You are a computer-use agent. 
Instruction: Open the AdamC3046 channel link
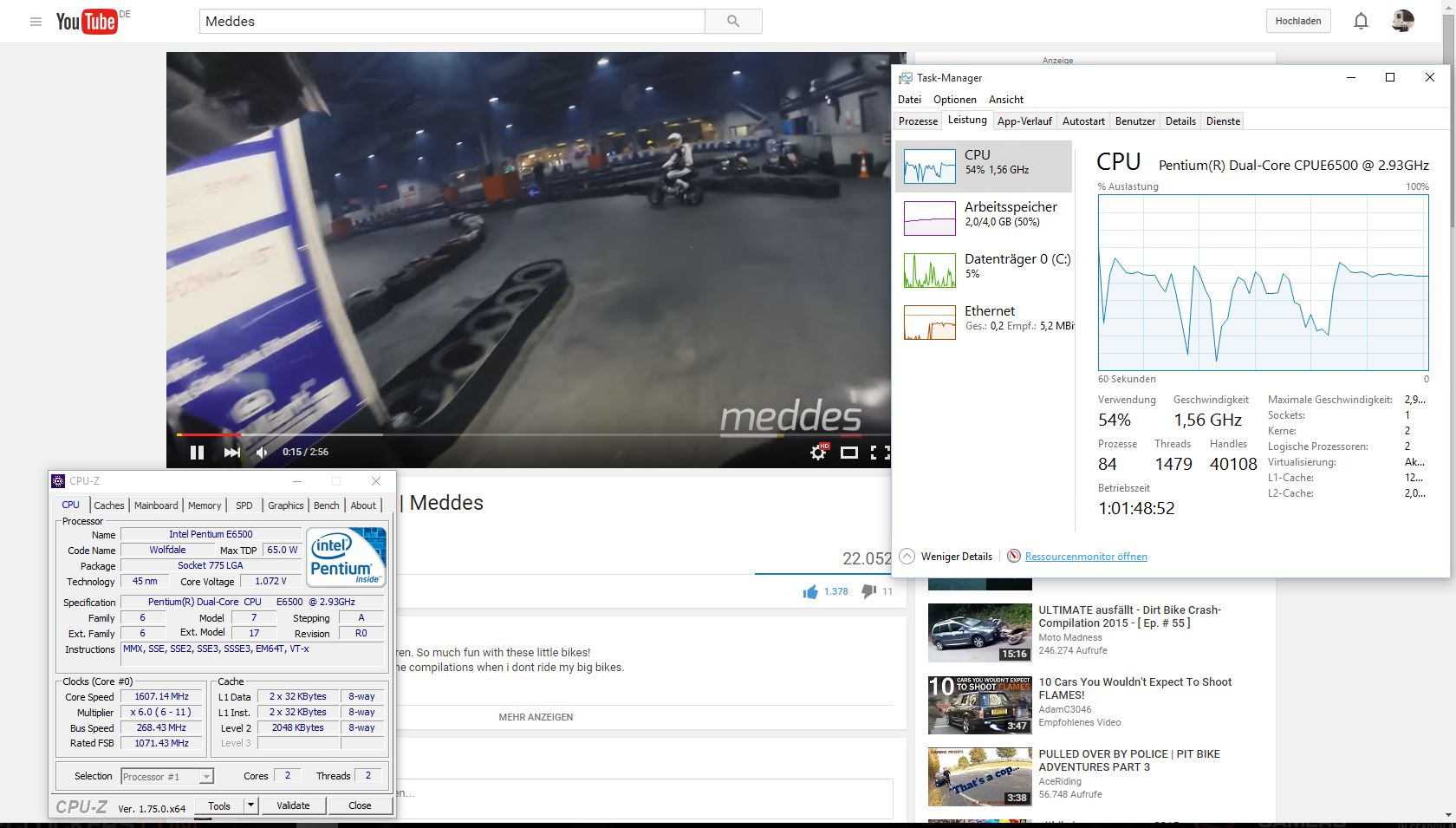pyautogui.click(x=1065, y=709)
